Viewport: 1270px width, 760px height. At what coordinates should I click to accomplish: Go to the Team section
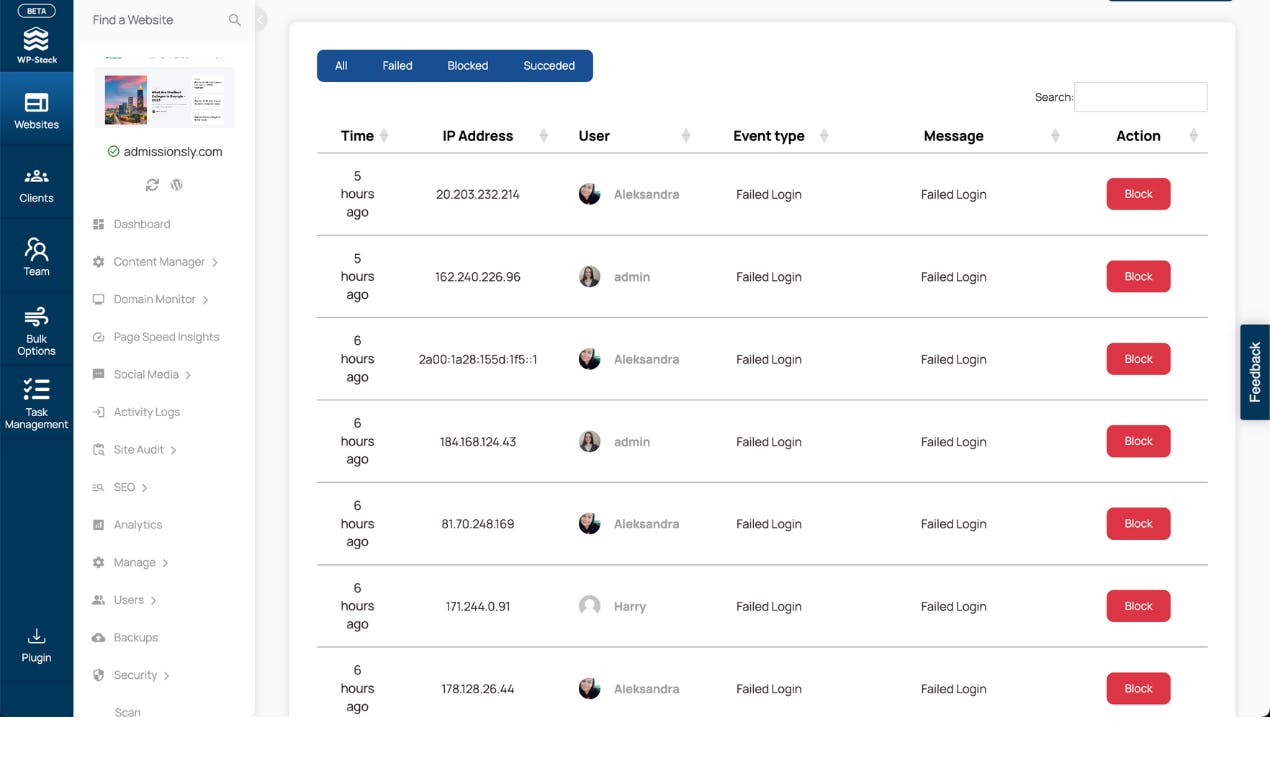point(36,256)
